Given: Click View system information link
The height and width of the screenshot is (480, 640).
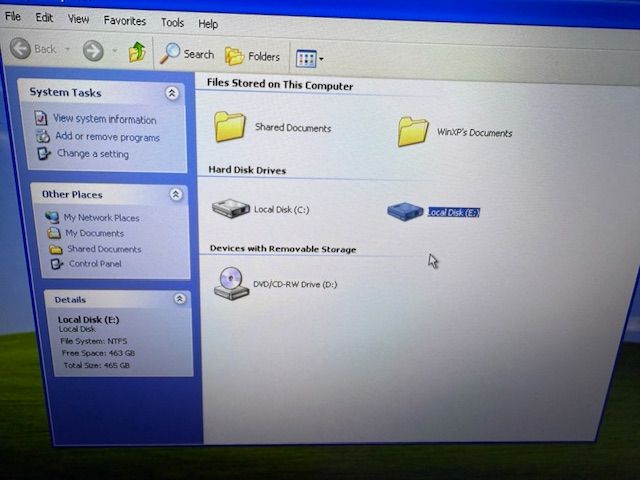Looking at the screenshot, I should 104,119.
